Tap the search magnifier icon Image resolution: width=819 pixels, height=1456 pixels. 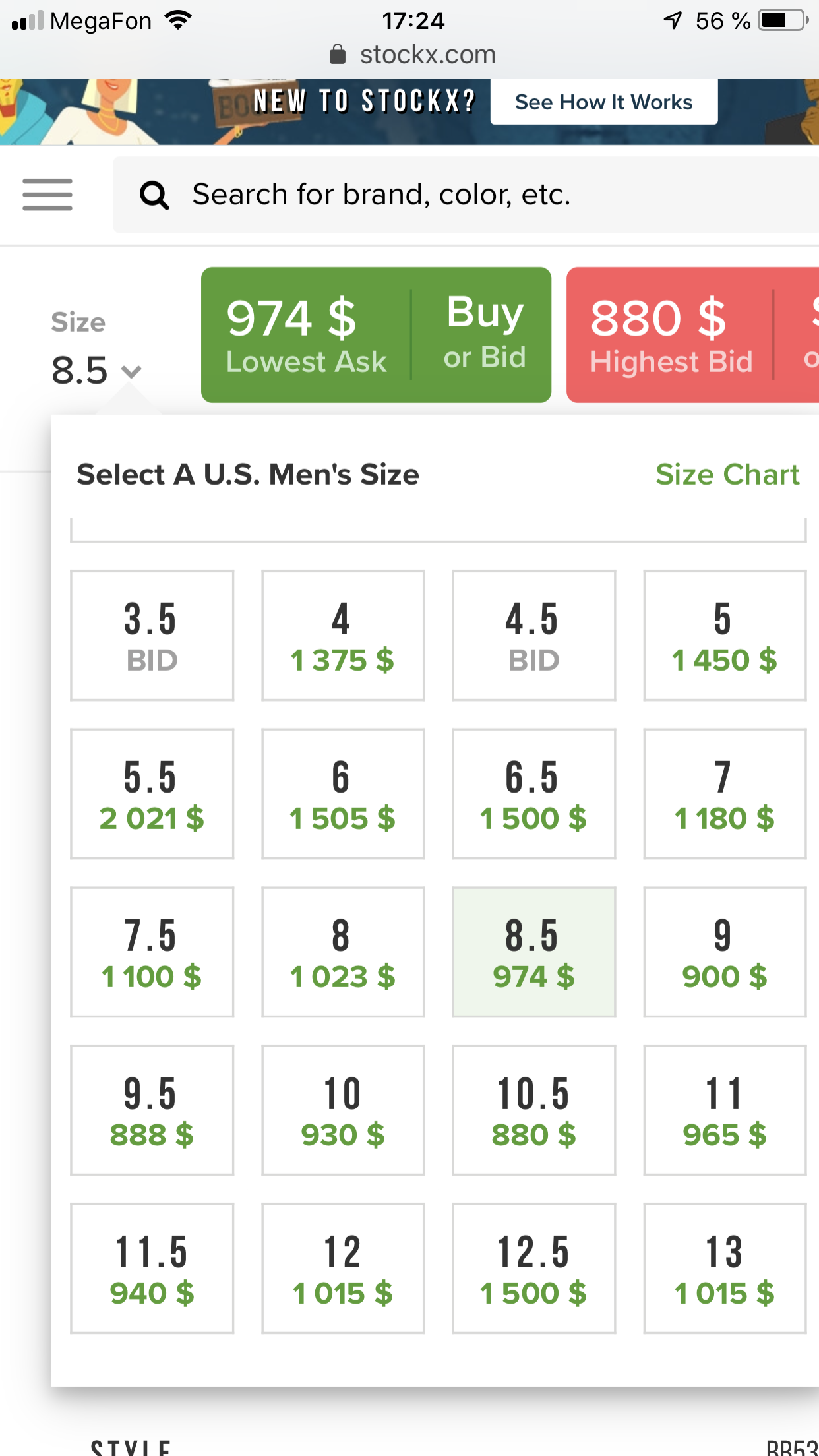tap(154, 195)
